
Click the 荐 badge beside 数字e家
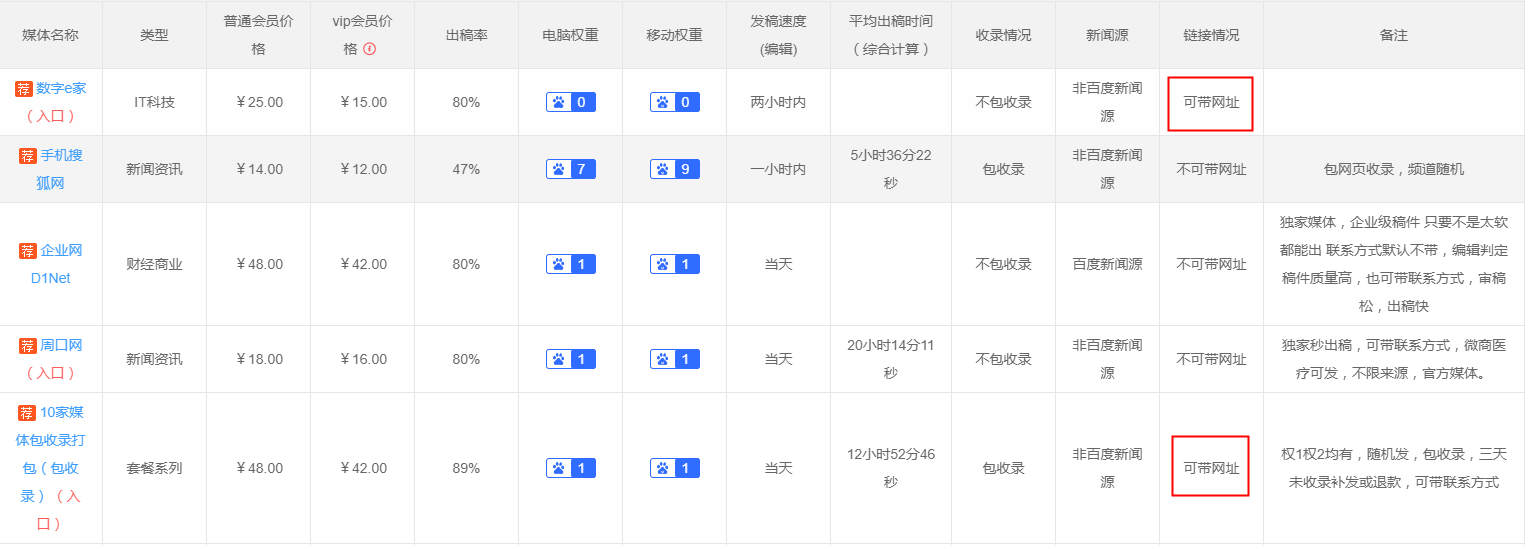click(24, 89)
